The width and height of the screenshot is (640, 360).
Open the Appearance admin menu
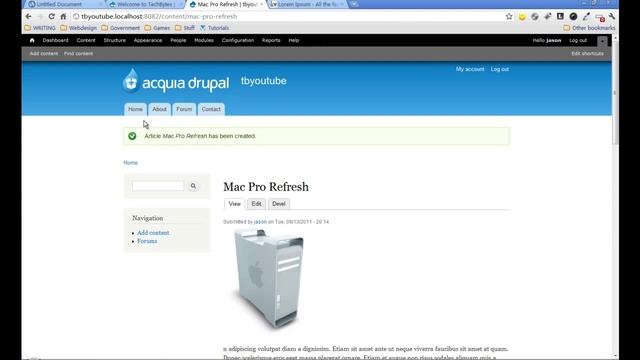[148, 40]
